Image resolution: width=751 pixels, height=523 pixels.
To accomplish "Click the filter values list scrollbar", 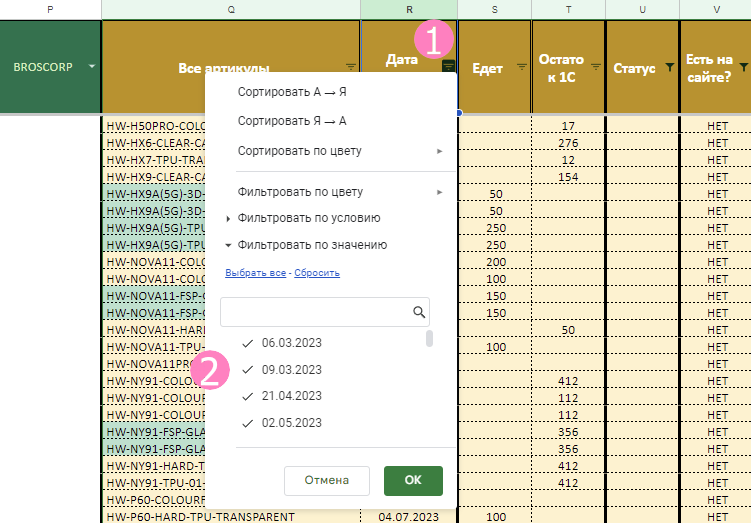I will click(x=429, y=338).
